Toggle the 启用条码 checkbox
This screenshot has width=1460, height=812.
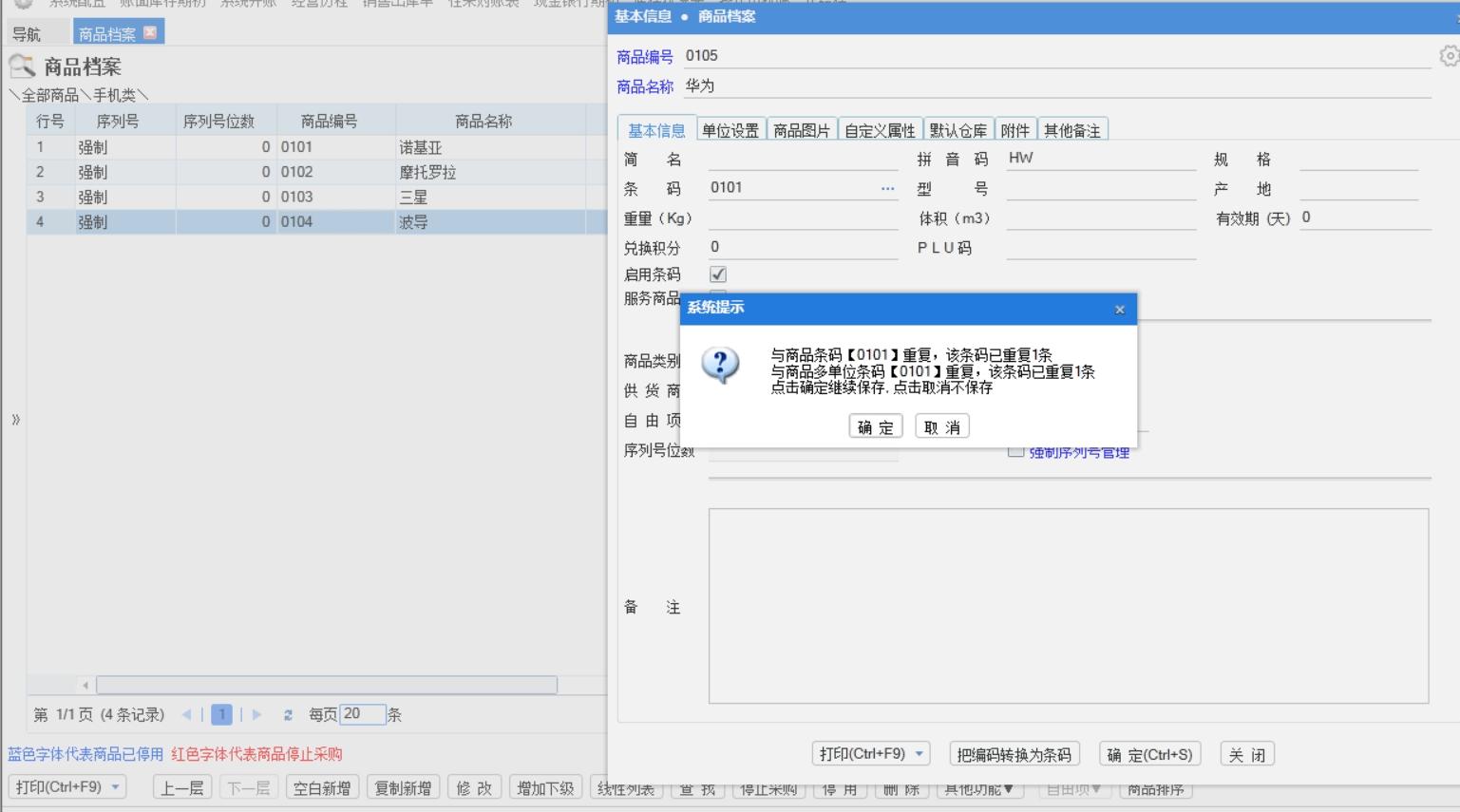pyautogui.click(x=718, y=274)
